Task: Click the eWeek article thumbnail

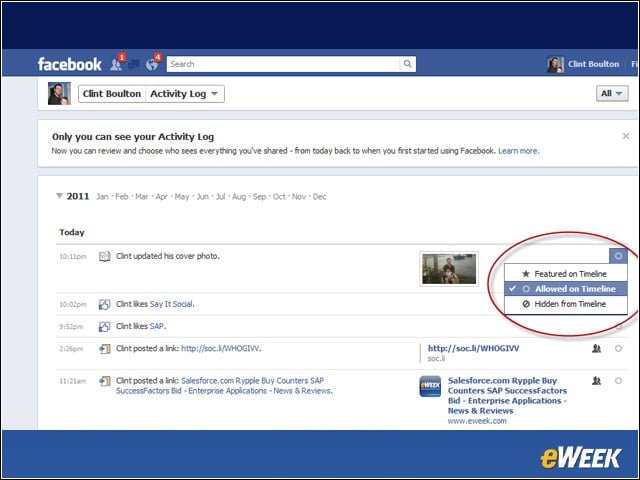Action: tap(430, 386)
